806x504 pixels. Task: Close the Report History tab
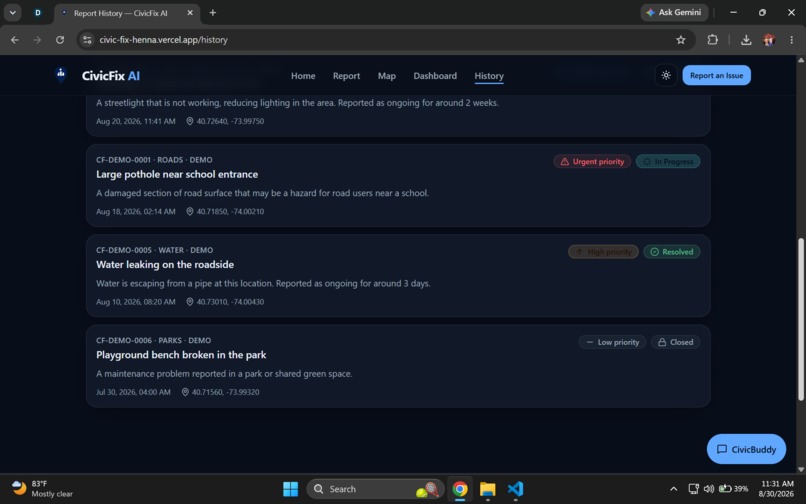click(190, 13)
